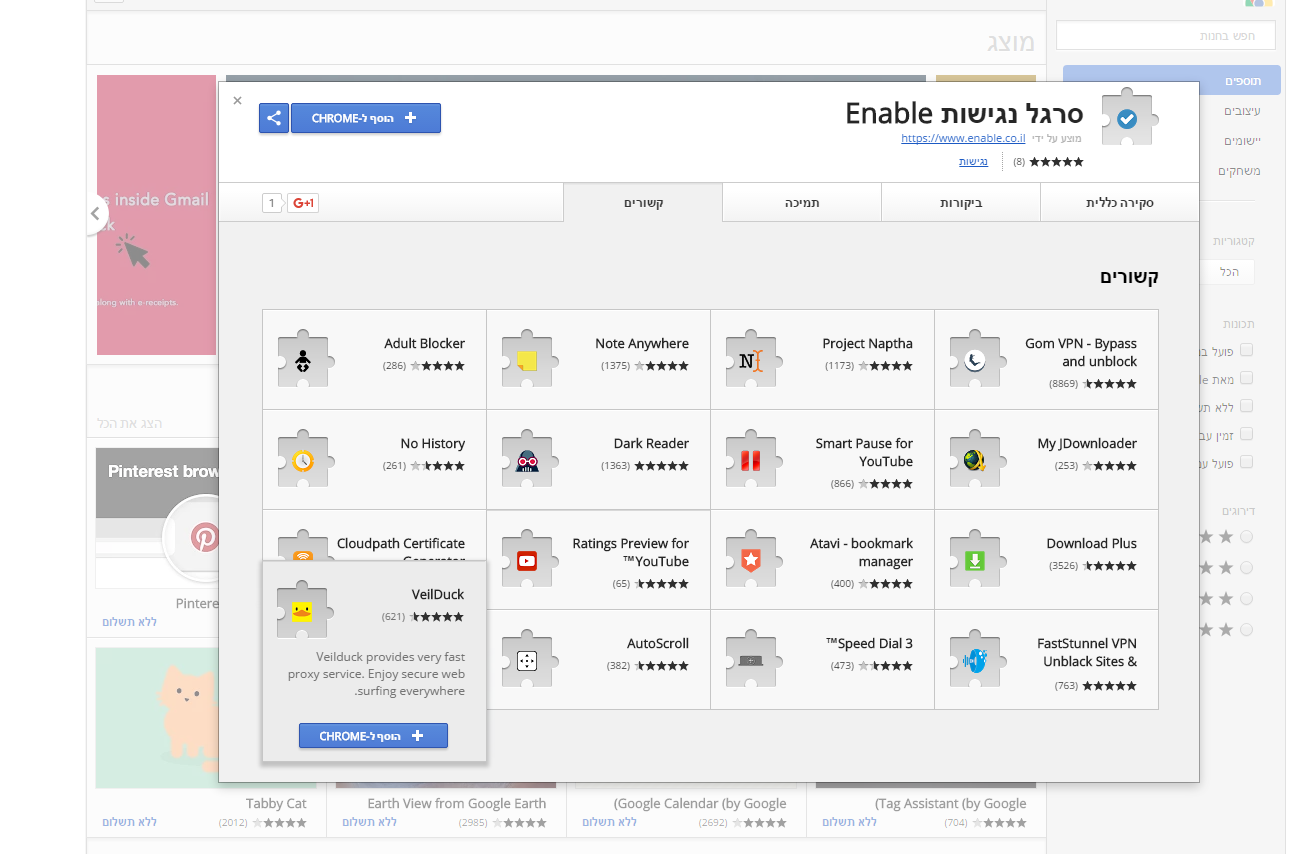The width and height of the screenshot is (1311, 854).
Task: Click the נגישות category link
Action: [x=973, y=161]
